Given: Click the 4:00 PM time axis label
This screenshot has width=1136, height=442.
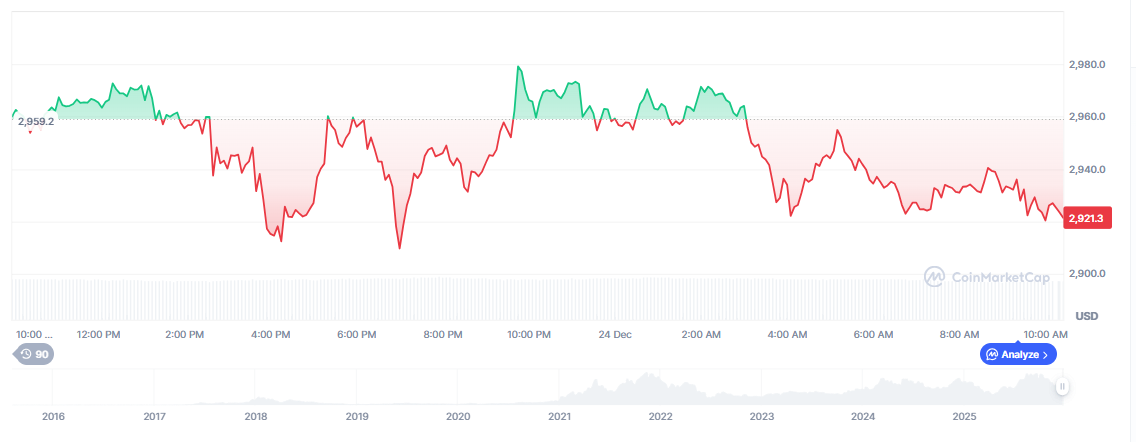Looking at the screenshot, I should (x=271, y=334).
